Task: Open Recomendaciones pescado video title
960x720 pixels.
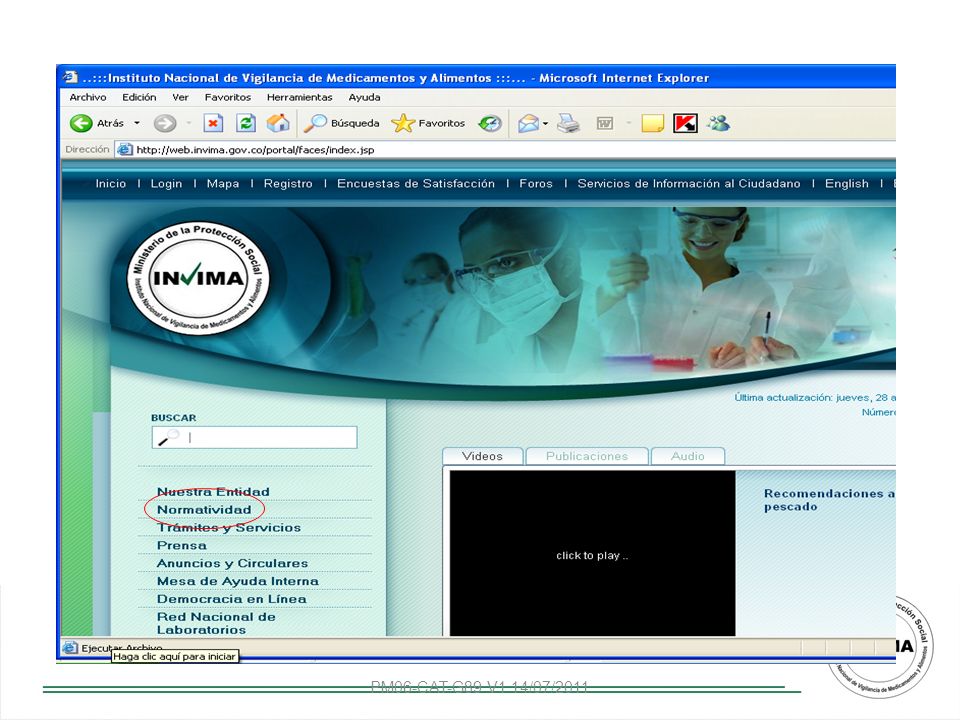Action: [829, 500]
